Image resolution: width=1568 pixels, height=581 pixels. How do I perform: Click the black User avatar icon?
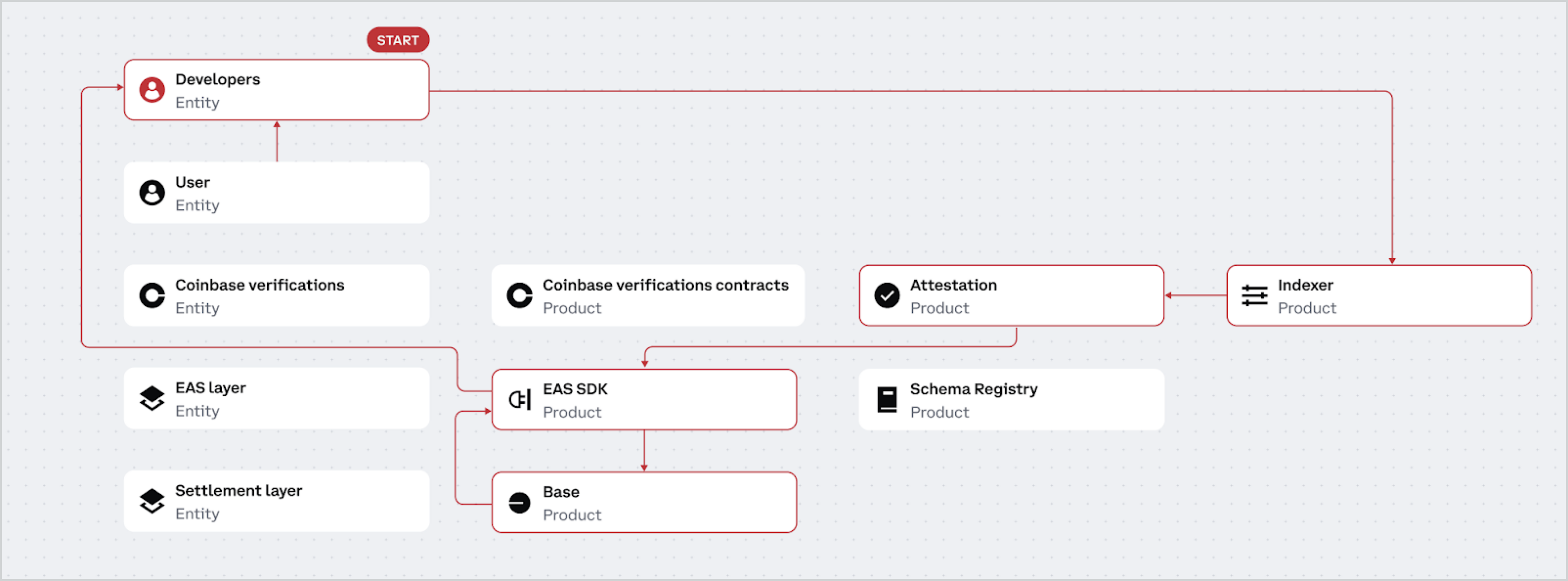pos(152,193)
